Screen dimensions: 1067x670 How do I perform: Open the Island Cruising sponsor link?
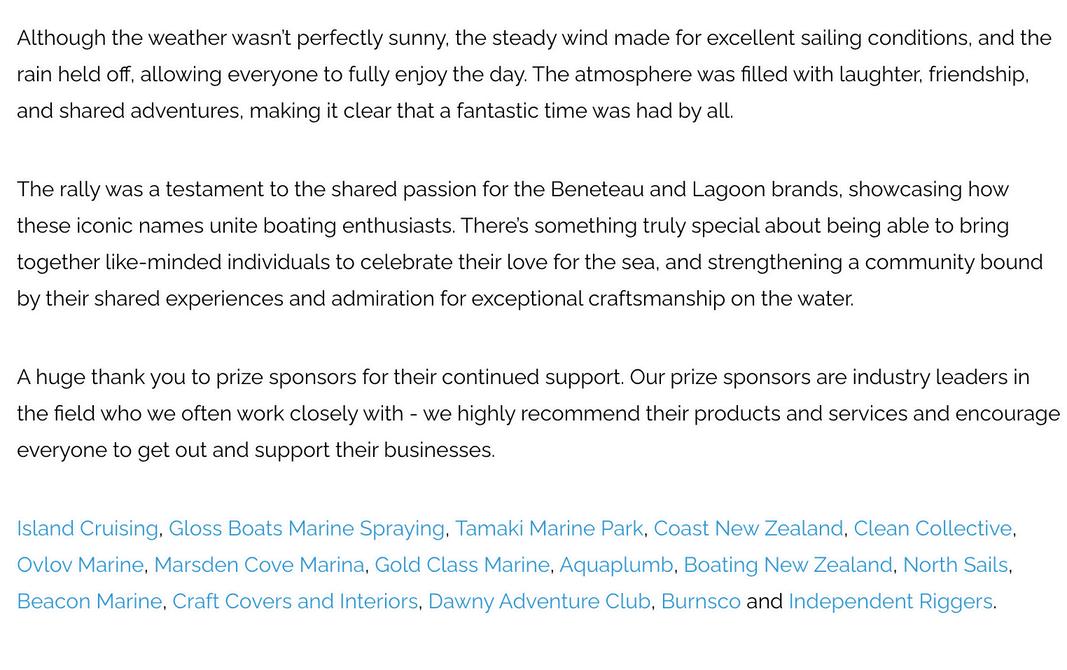click(87, 529)
